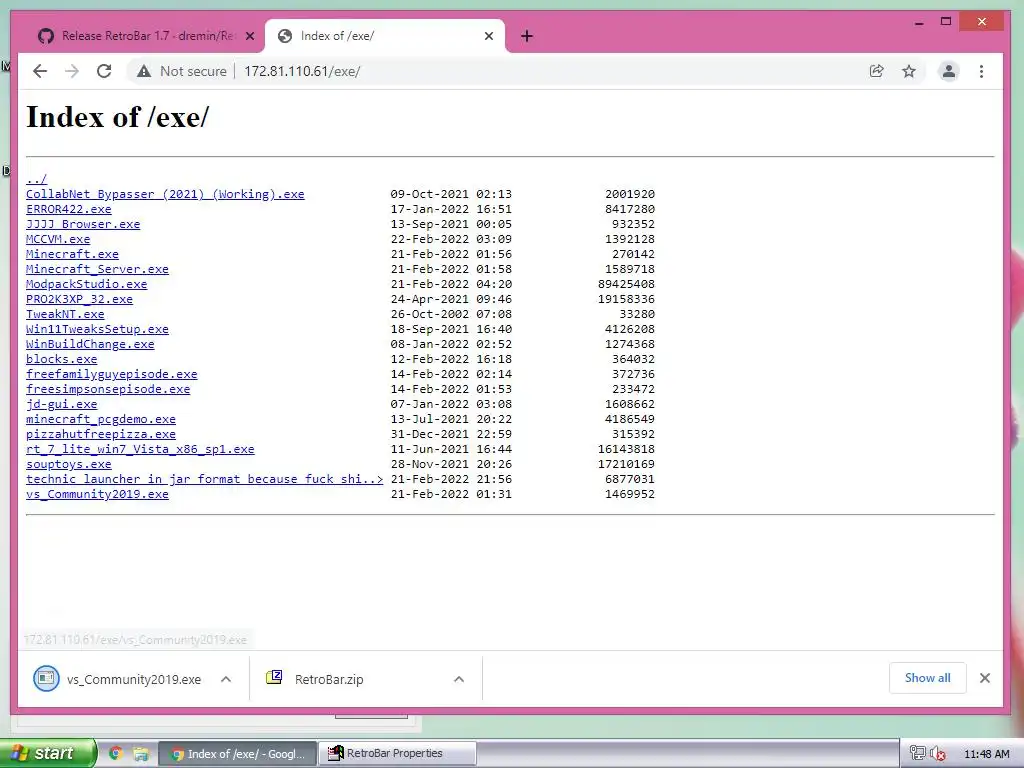Open a new tab with plus button
The image size is (1024, 768).
coord(526,37)
